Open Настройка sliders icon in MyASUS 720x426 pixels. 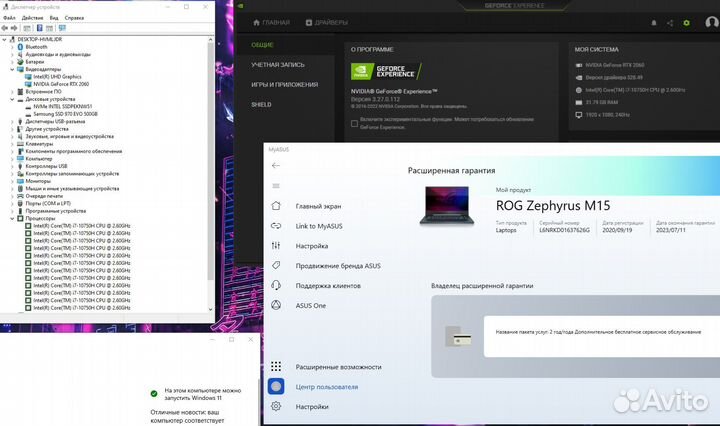click(x=276, y=246)
